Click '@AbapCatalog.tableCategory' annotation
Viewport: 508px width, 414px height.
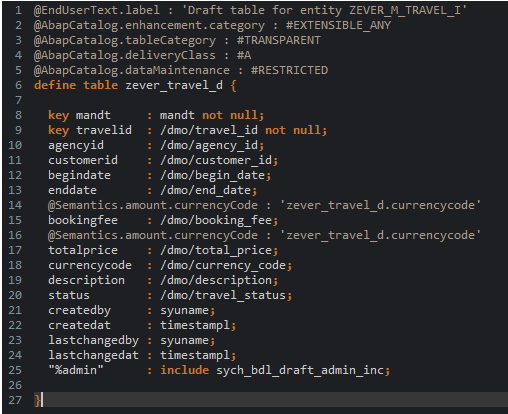[x=125, y=40]
